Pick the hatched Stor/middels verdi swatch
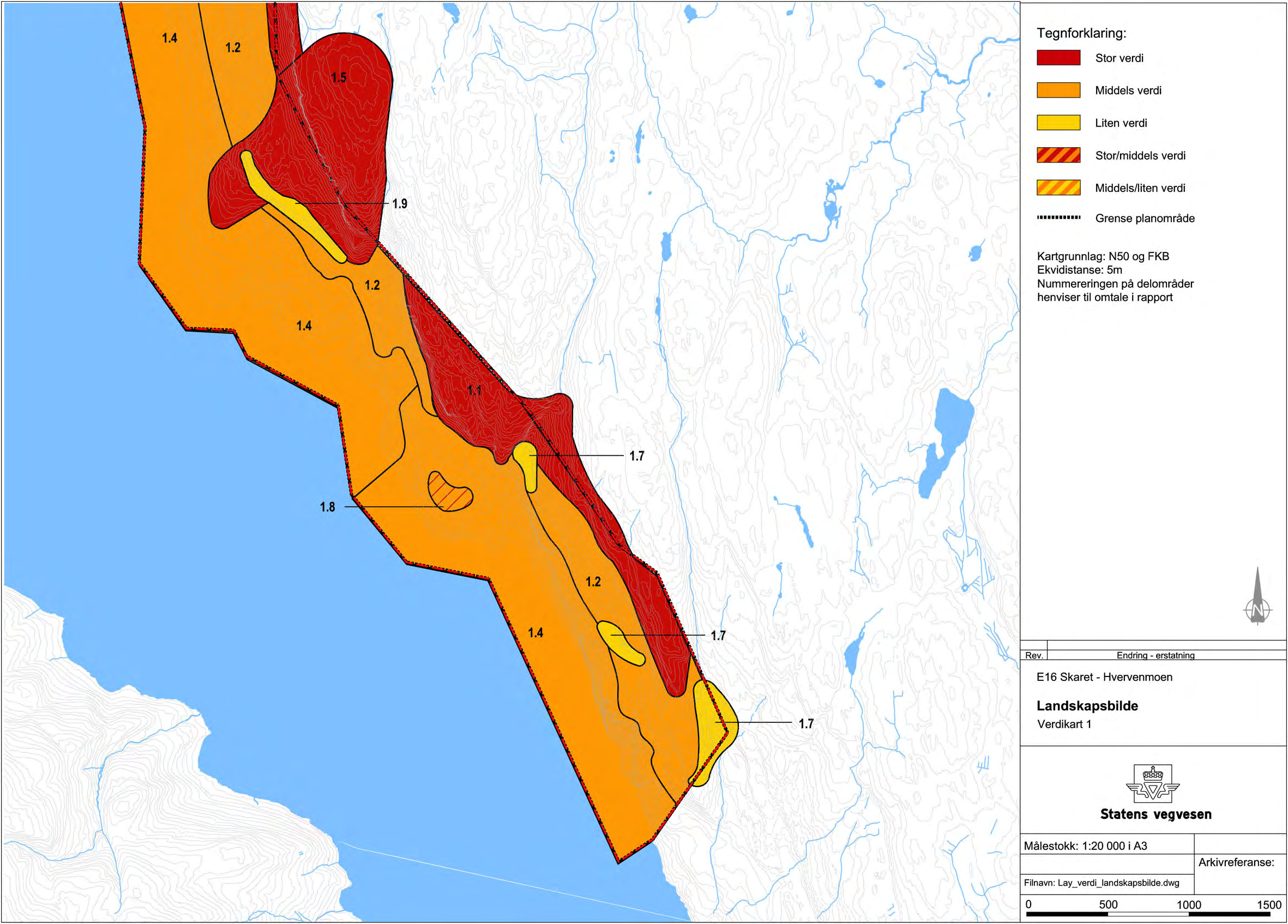This screenshot has width=1288, height=924. 1058,155
